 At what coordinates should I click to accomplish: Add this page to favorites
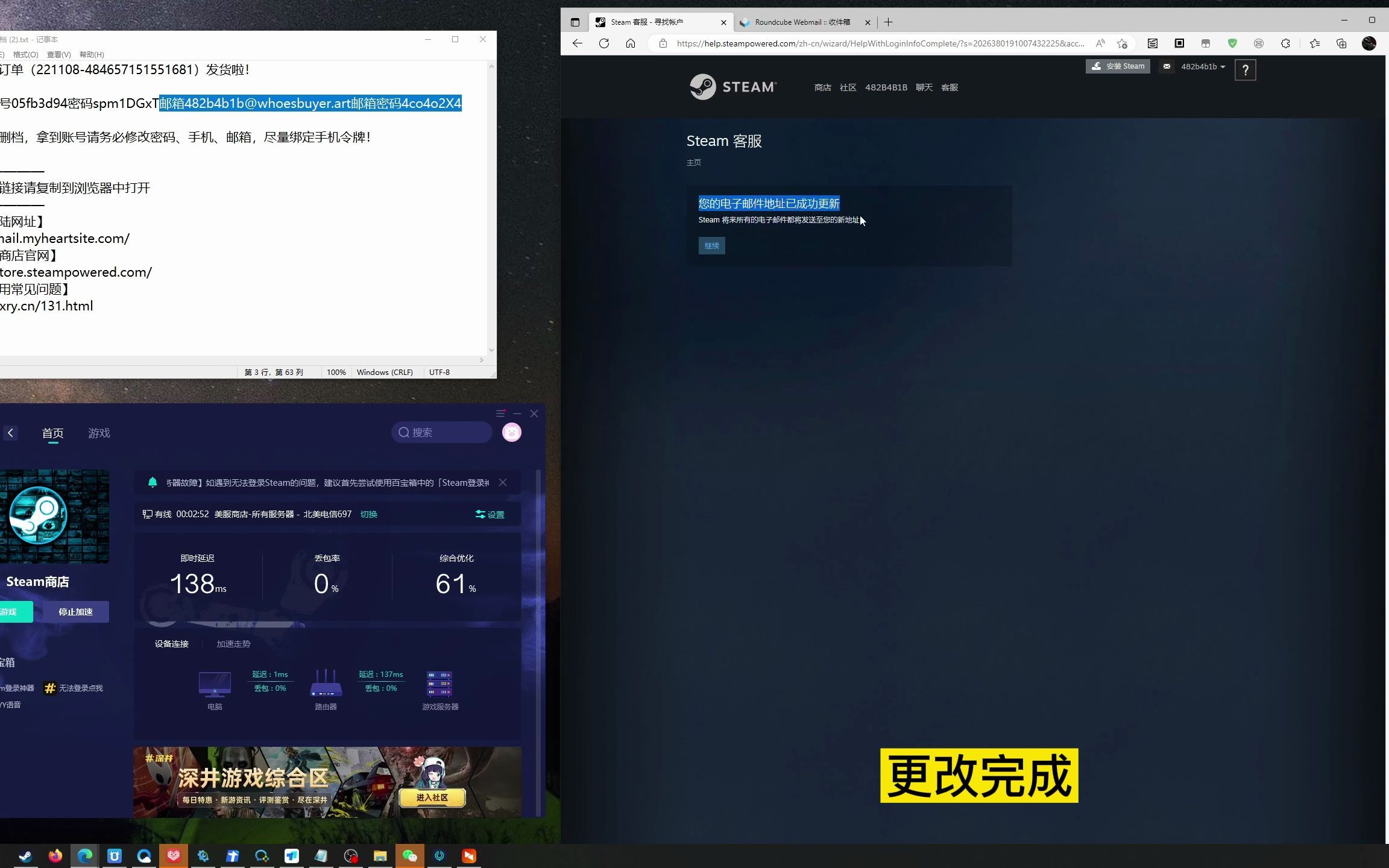[x=1122, y=43]
